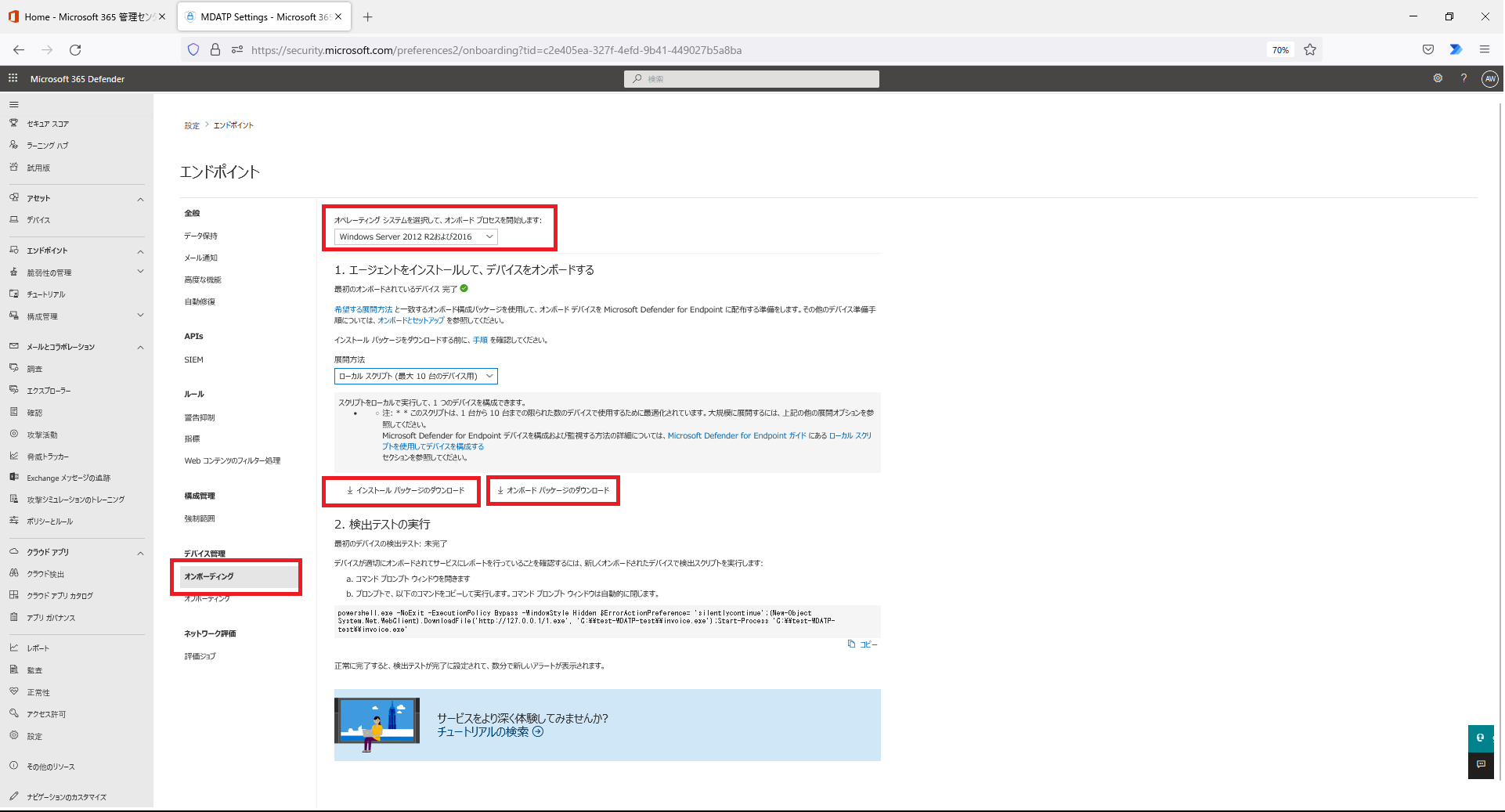Open the AW account avatar
The image size is (1505, 812).
click(x=1490, y=78)
